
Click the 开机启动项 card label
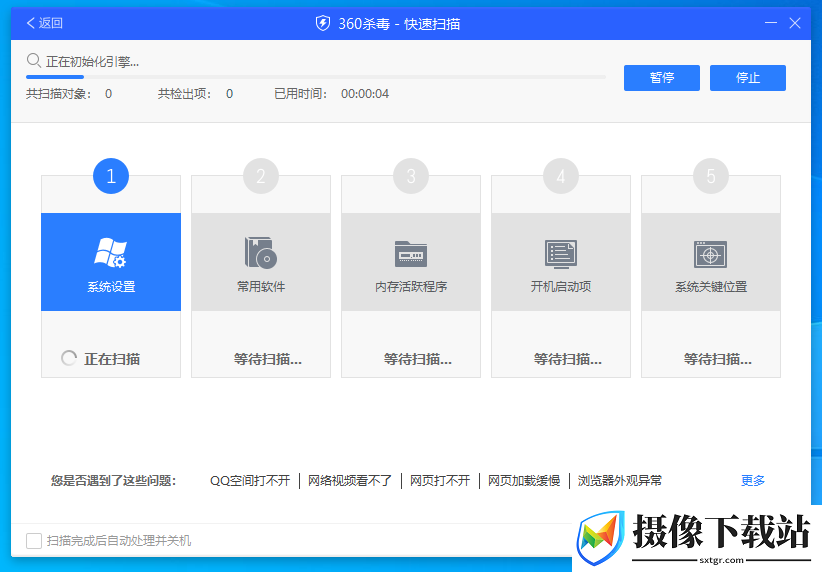click(560, 287)
